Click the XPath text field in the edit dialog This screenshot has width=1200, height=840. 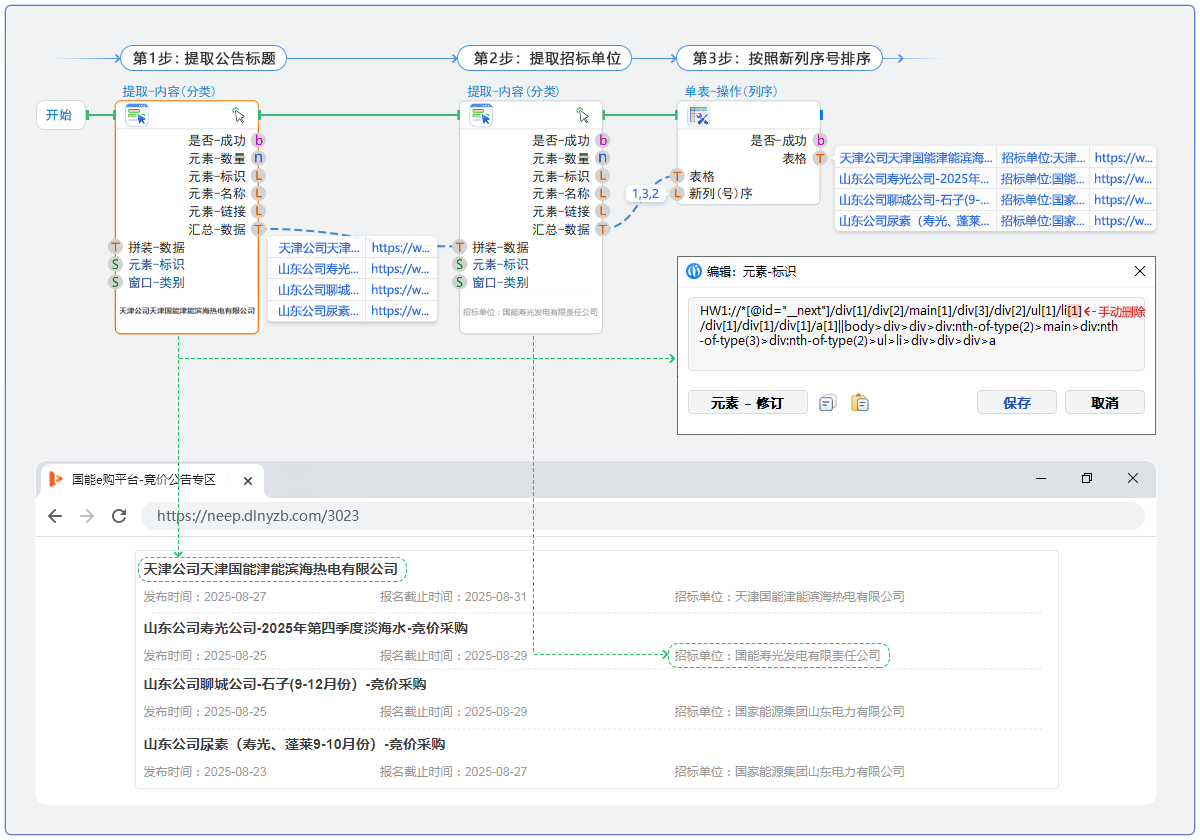click(x=916, y=334)
